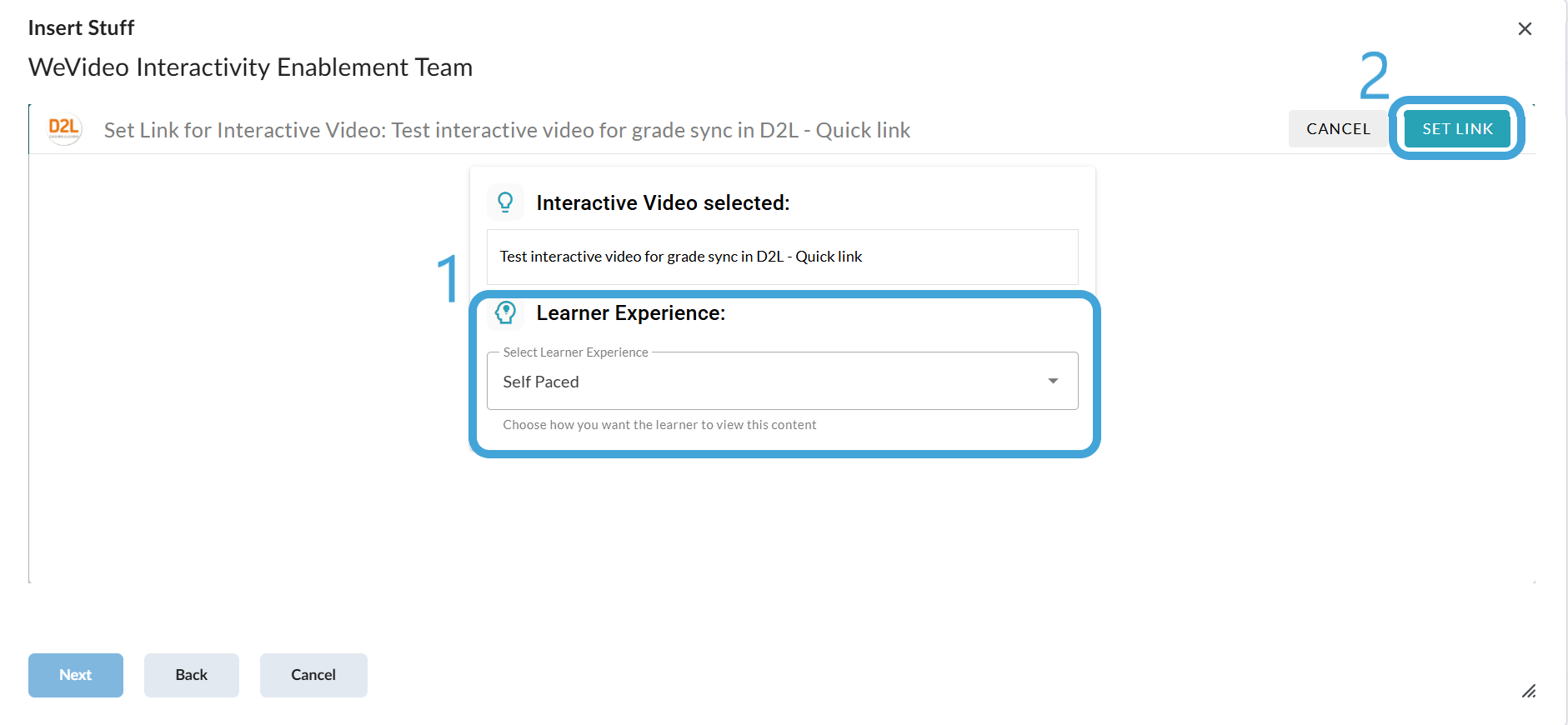Click the Set Link for Interactive Video title
The height and width of the screenshot is (725, 1568).
507,130
